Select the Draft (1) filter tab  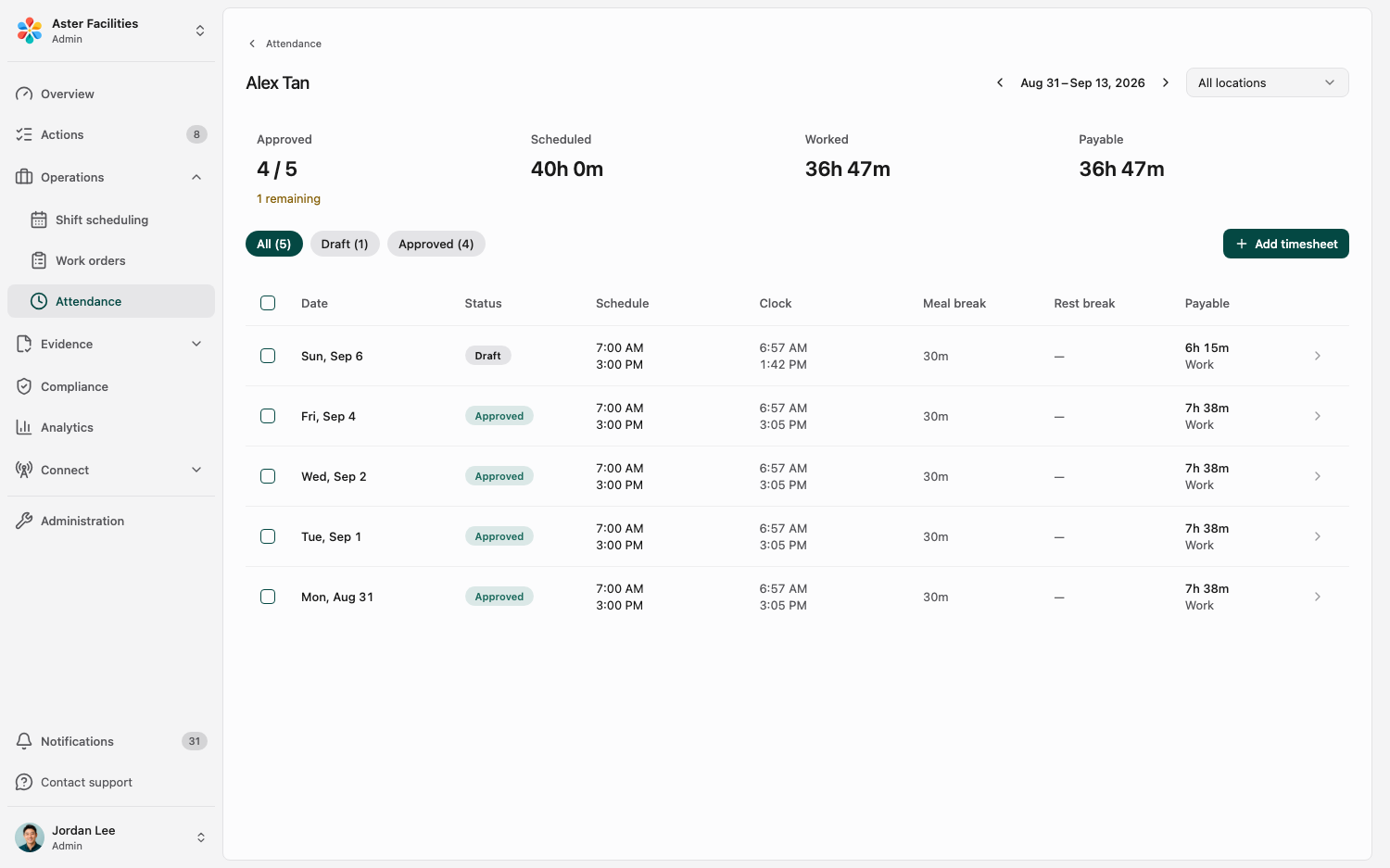[x=345, y=244]
